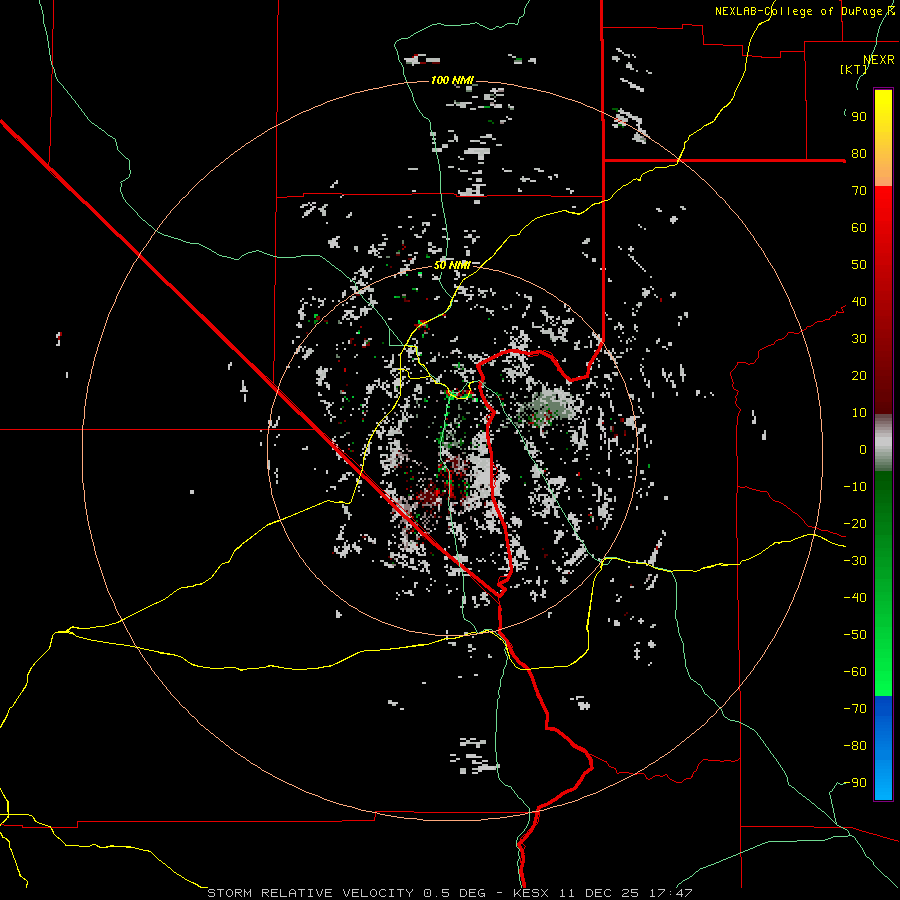Click the [KT] units label
This screenshot has height=900, width=900.
coord(853,69)
